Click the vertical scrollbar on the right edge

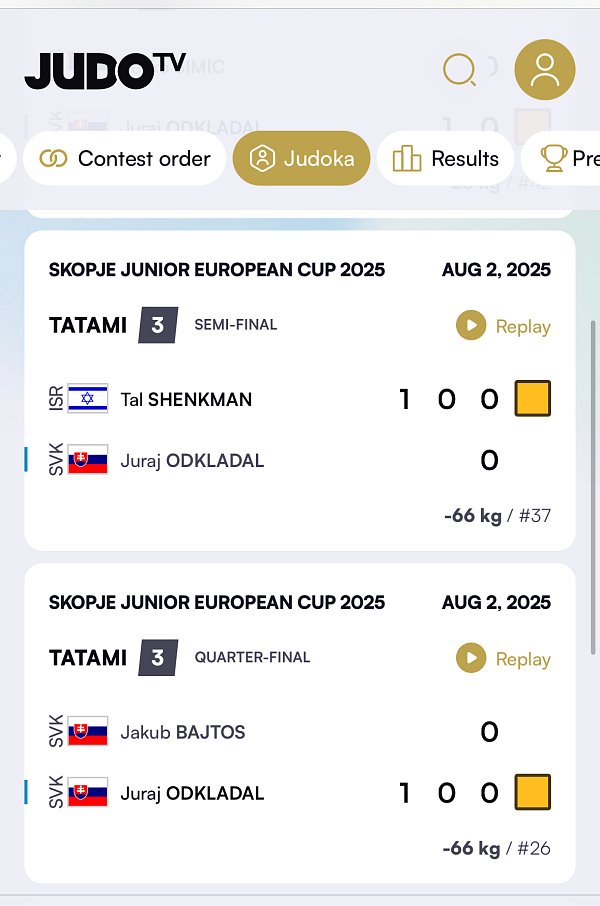[592, 488]
